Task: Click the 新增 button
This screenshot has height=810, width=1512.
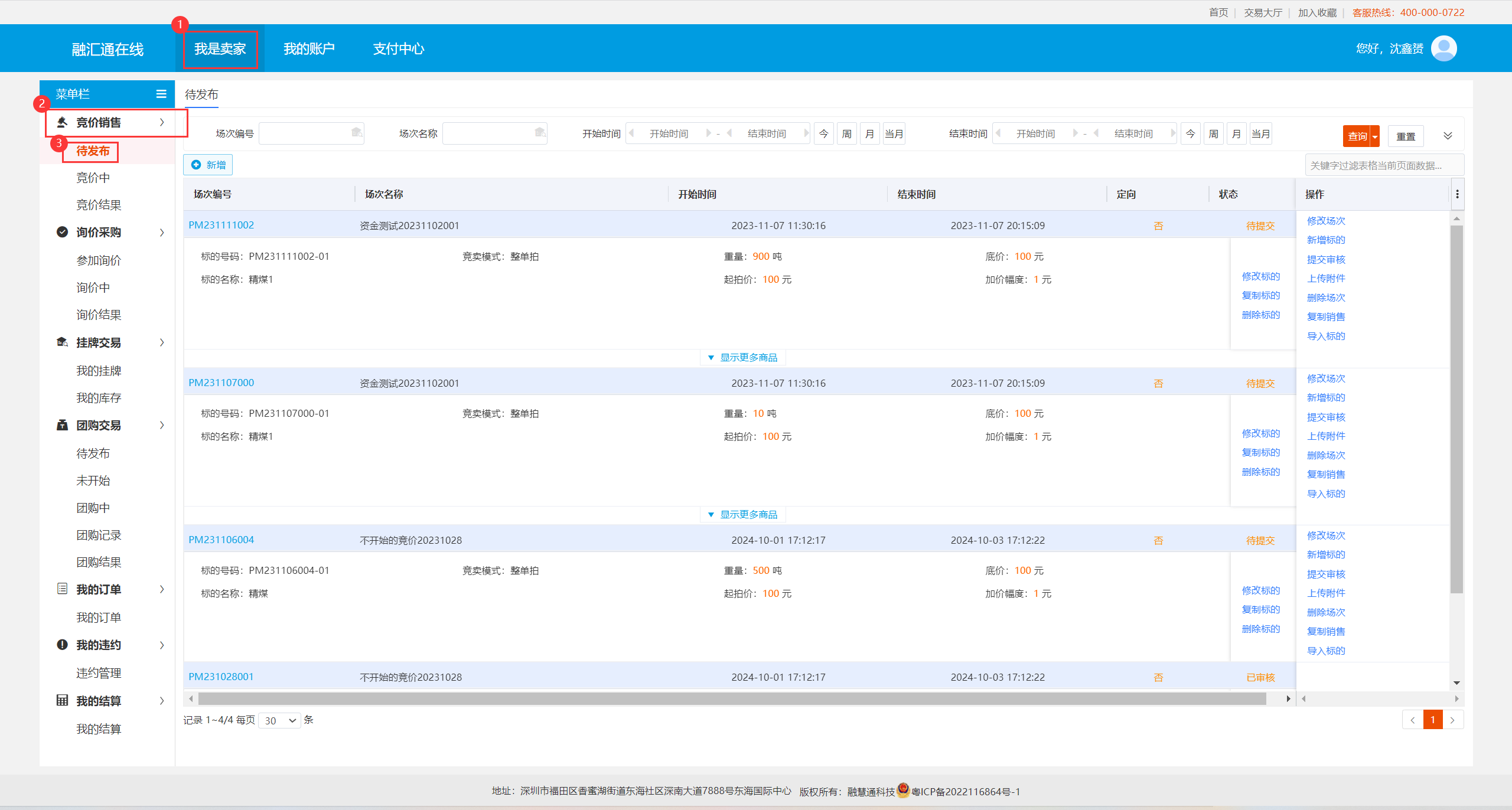Action: [208, 165]
